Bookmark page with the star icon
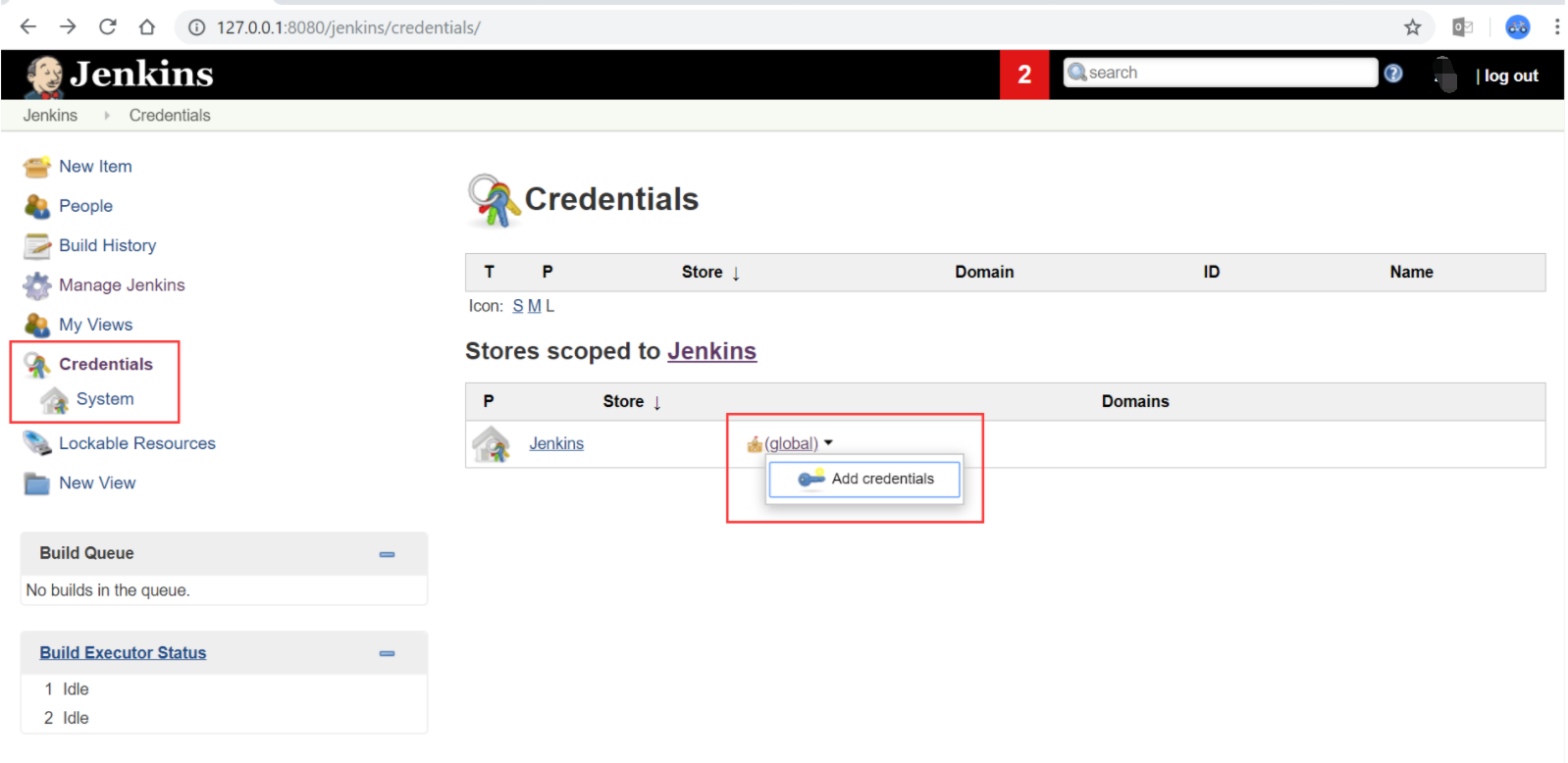The height and width of the screenshot is (763, 1568). (1413, 27)
